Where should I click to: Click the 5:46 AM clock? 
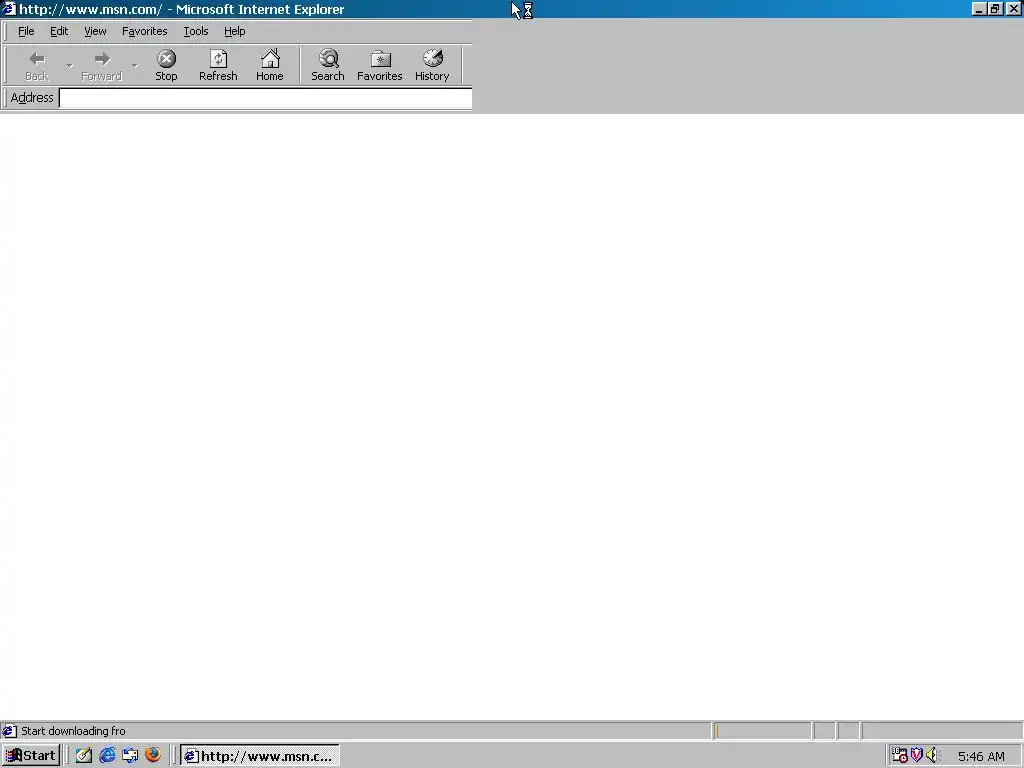[x=981, y=756]
